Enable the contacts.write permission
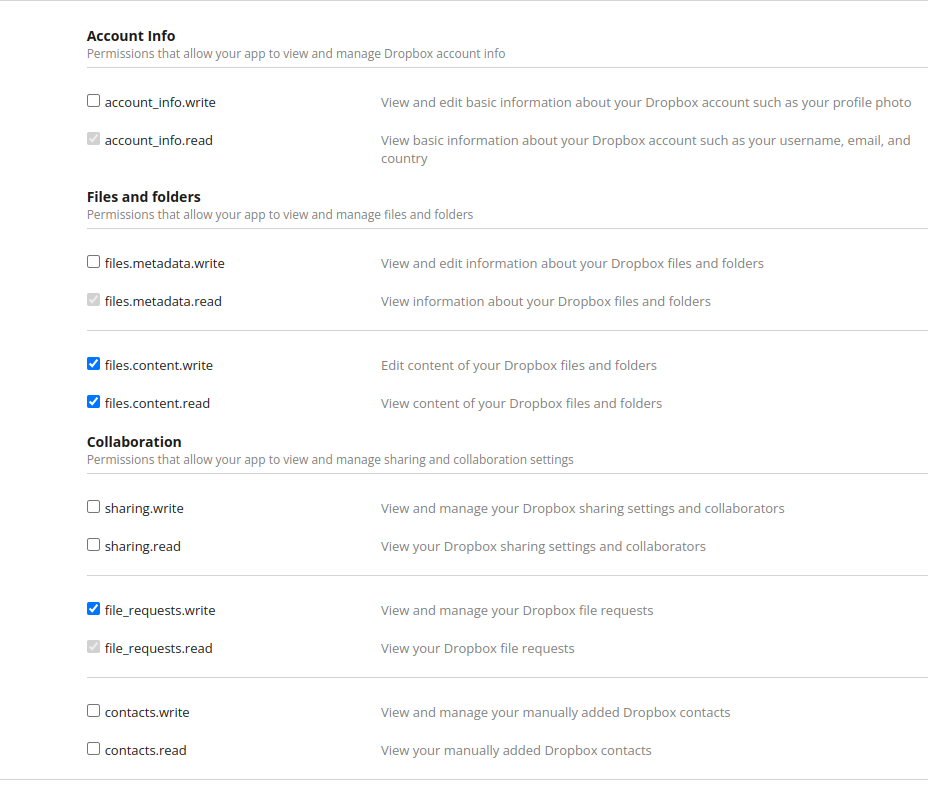The width and height of the screenshot is (930, 797). [93, 710]
